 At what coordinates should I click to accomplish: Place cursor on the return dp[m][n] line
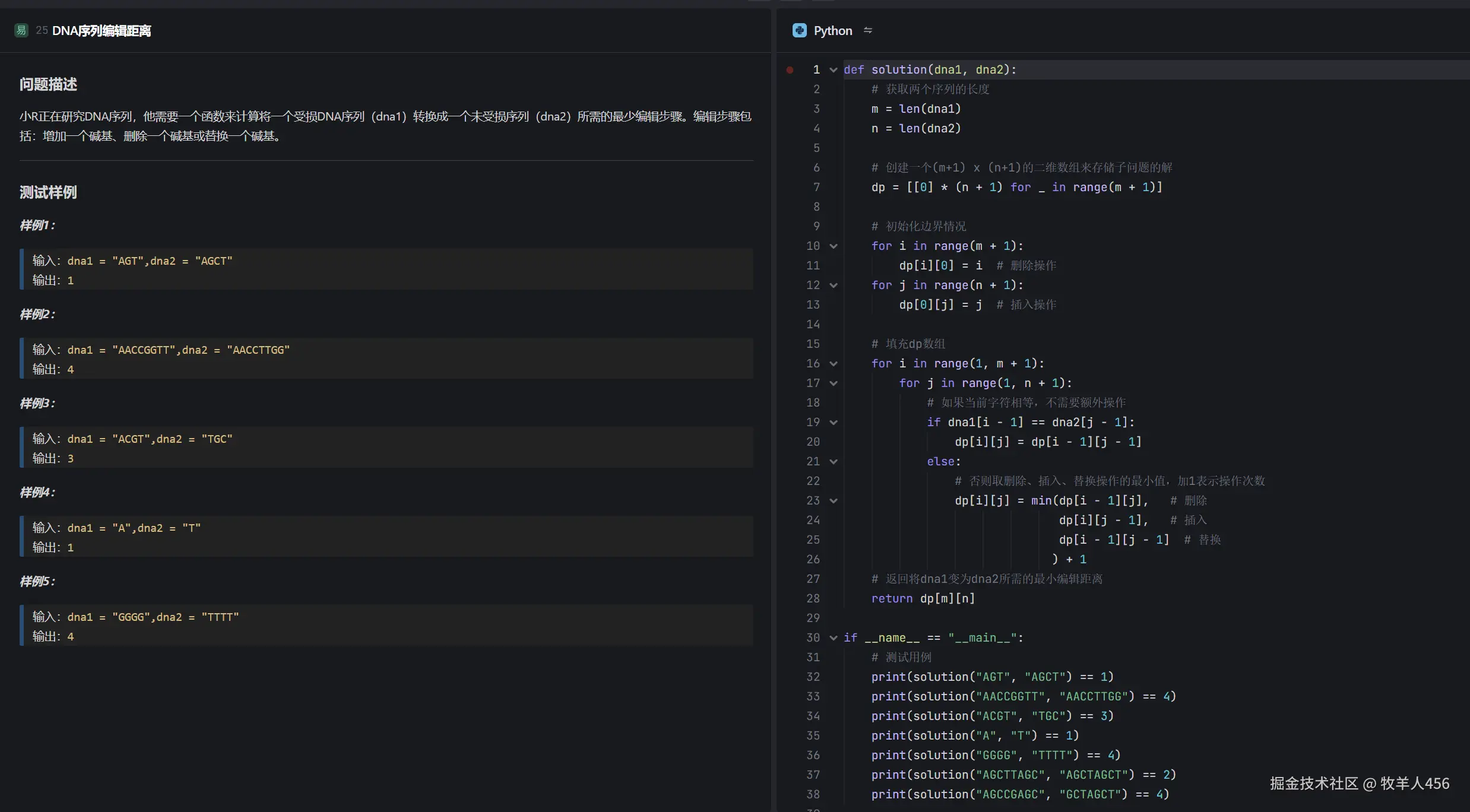(923, 598)
